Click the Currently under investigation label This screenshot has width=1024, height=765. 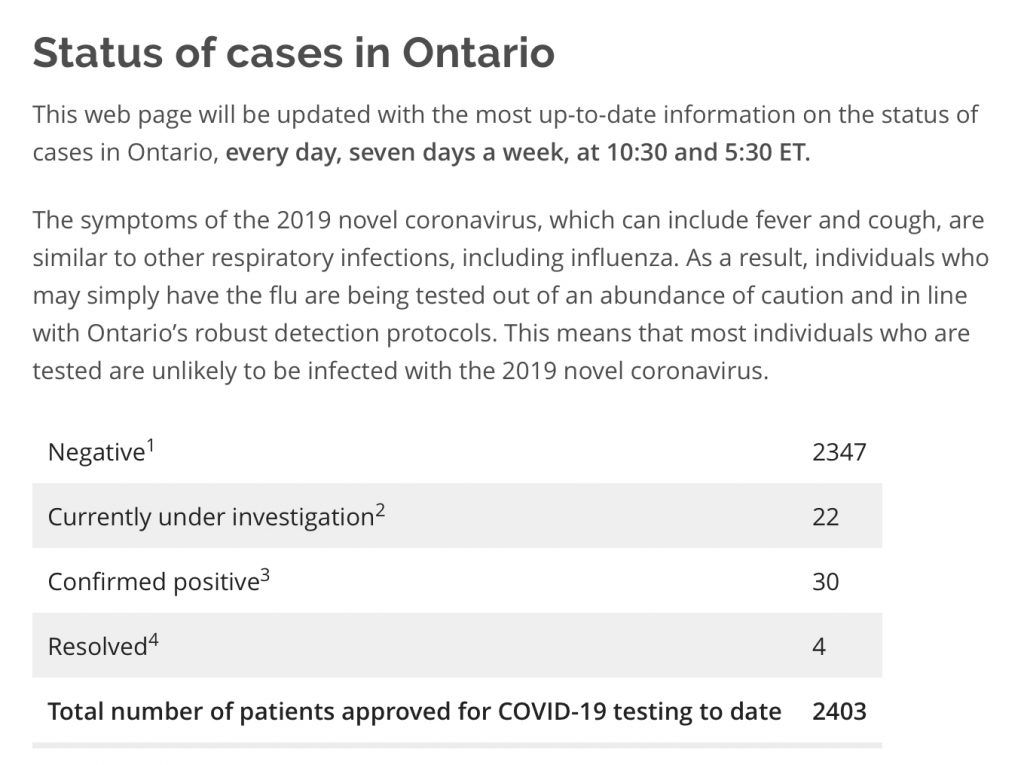tap(210, 517)
